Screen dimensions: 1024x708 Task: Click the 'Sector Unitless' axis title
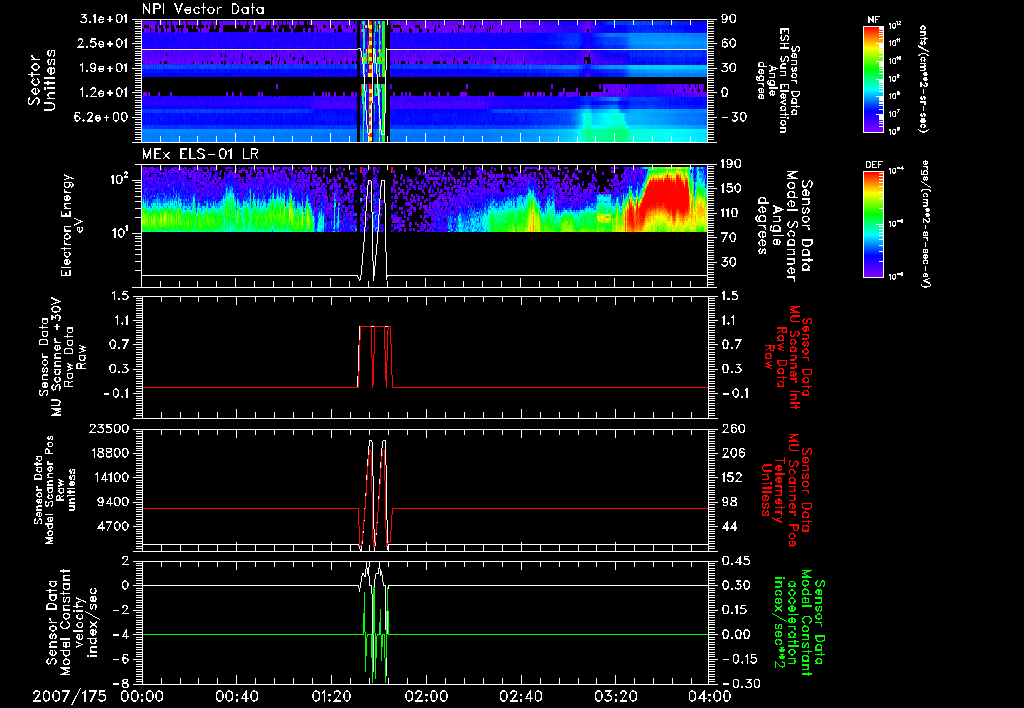tap(42, 80)
